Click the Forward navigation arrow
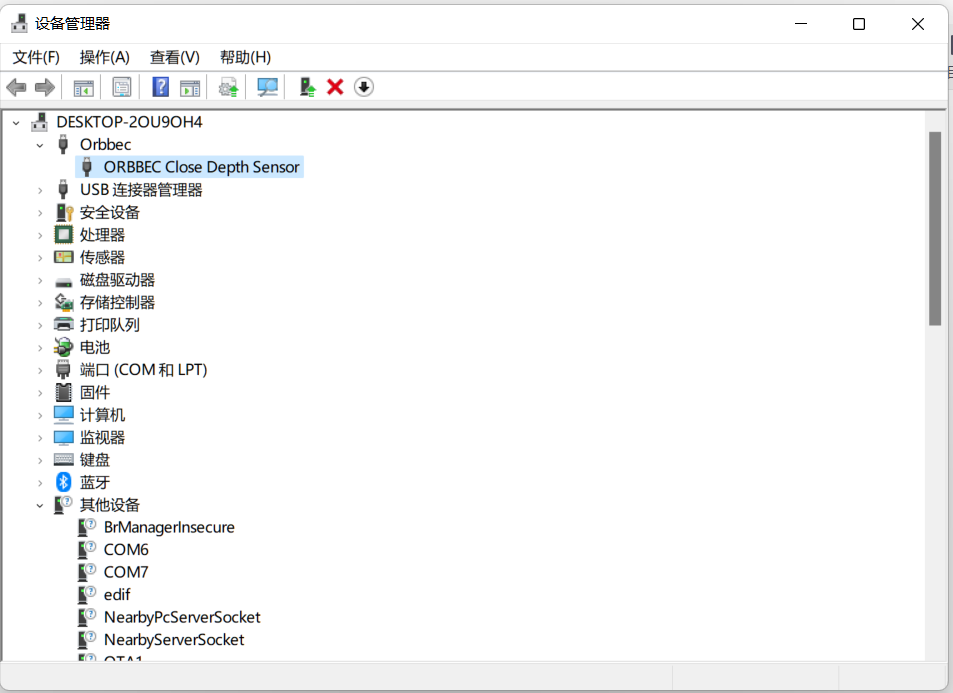This screenshot has height=693, width=953. click(44, 87)
